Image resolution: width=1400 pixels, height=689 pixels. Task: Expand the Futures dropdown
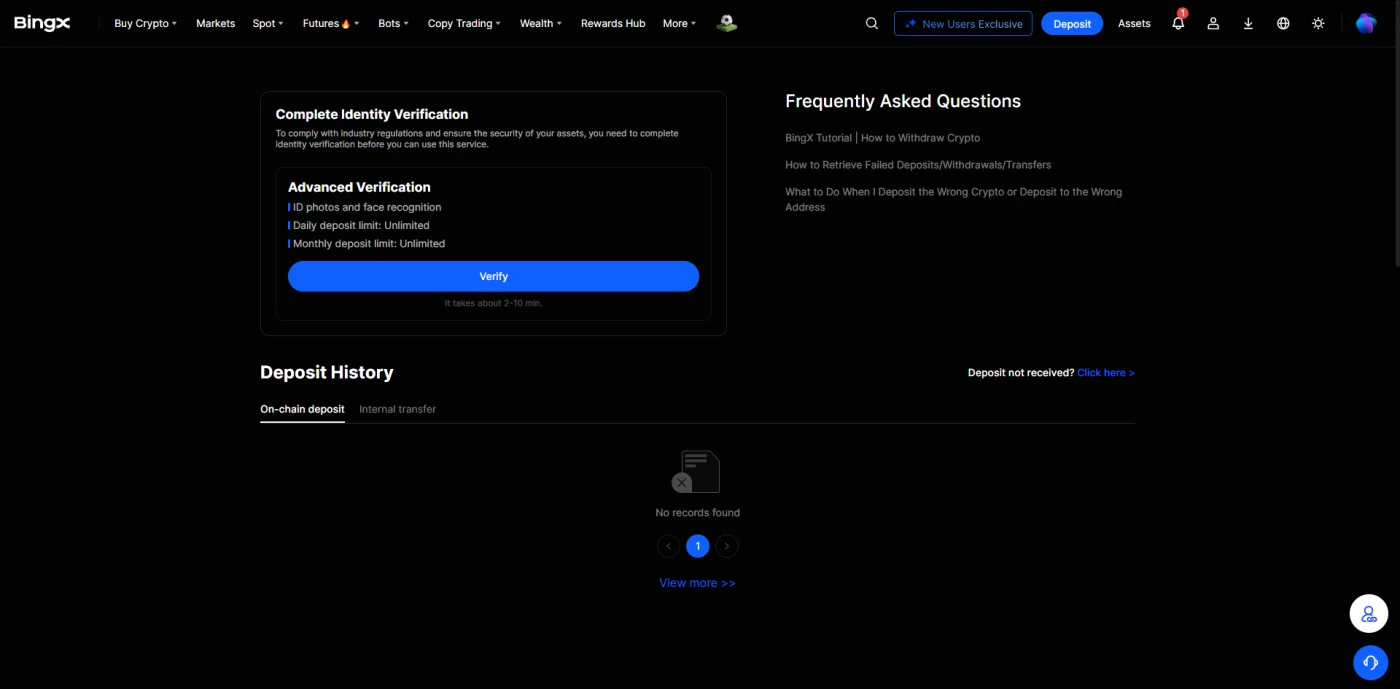coord(331,23)
